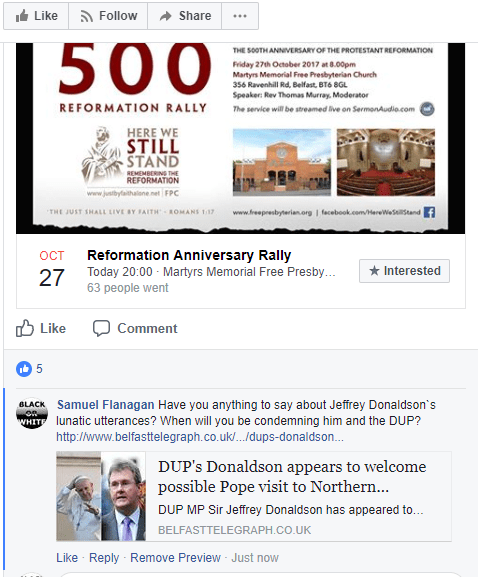Share the page using Share arrow
Screen dimensions: 478x577
(x=185, y=16)
